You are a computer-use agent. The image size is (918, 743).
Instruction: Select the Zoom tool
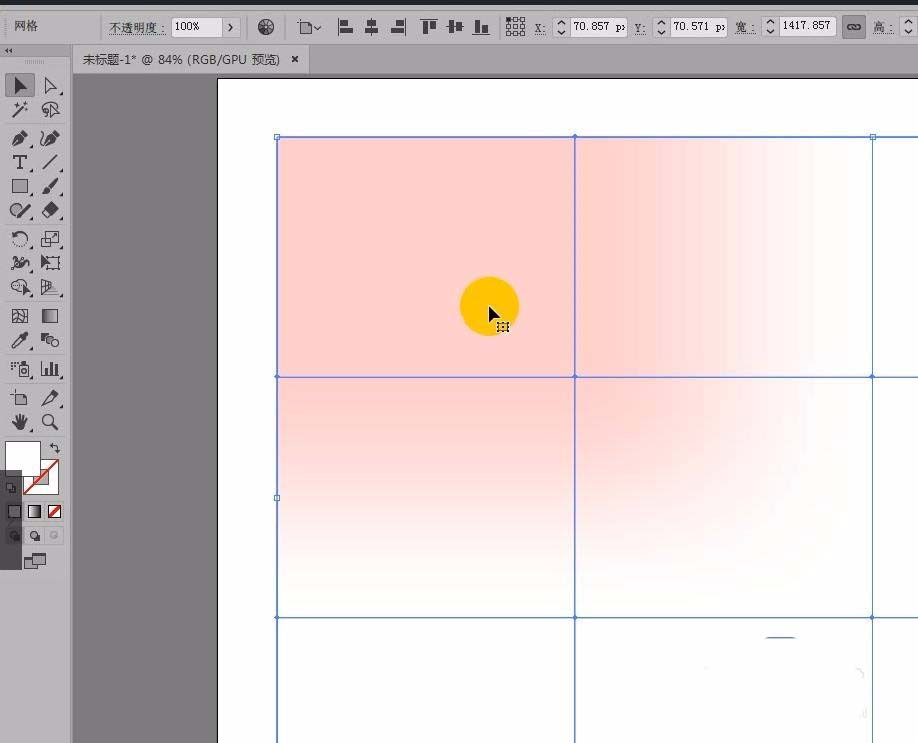click(50, 422)
